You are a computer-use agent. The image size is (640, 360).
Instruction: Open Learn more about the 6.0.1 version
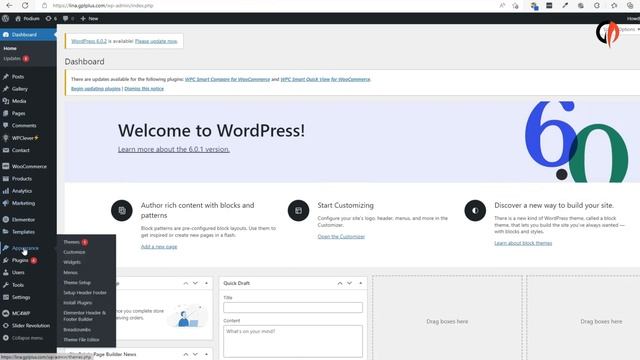174,149
